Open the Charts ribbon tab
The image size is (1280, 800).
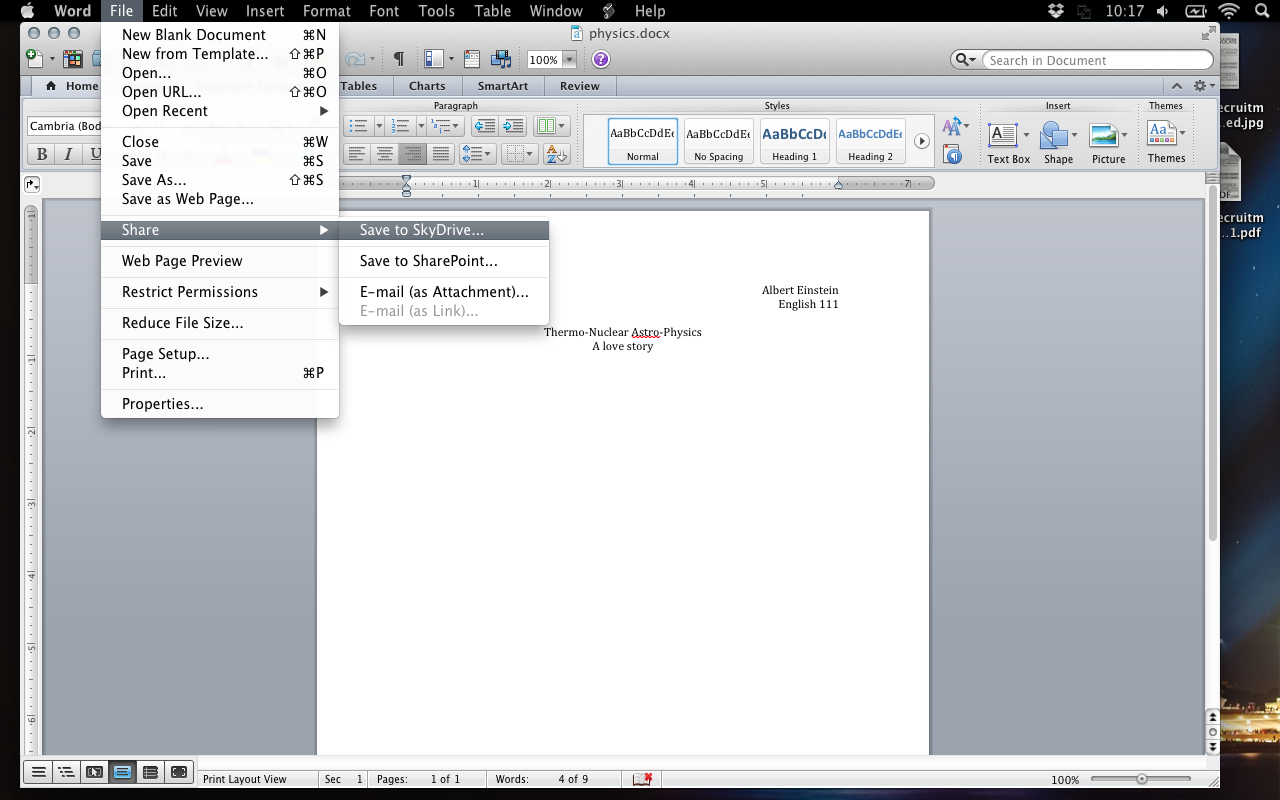point(427,86)
